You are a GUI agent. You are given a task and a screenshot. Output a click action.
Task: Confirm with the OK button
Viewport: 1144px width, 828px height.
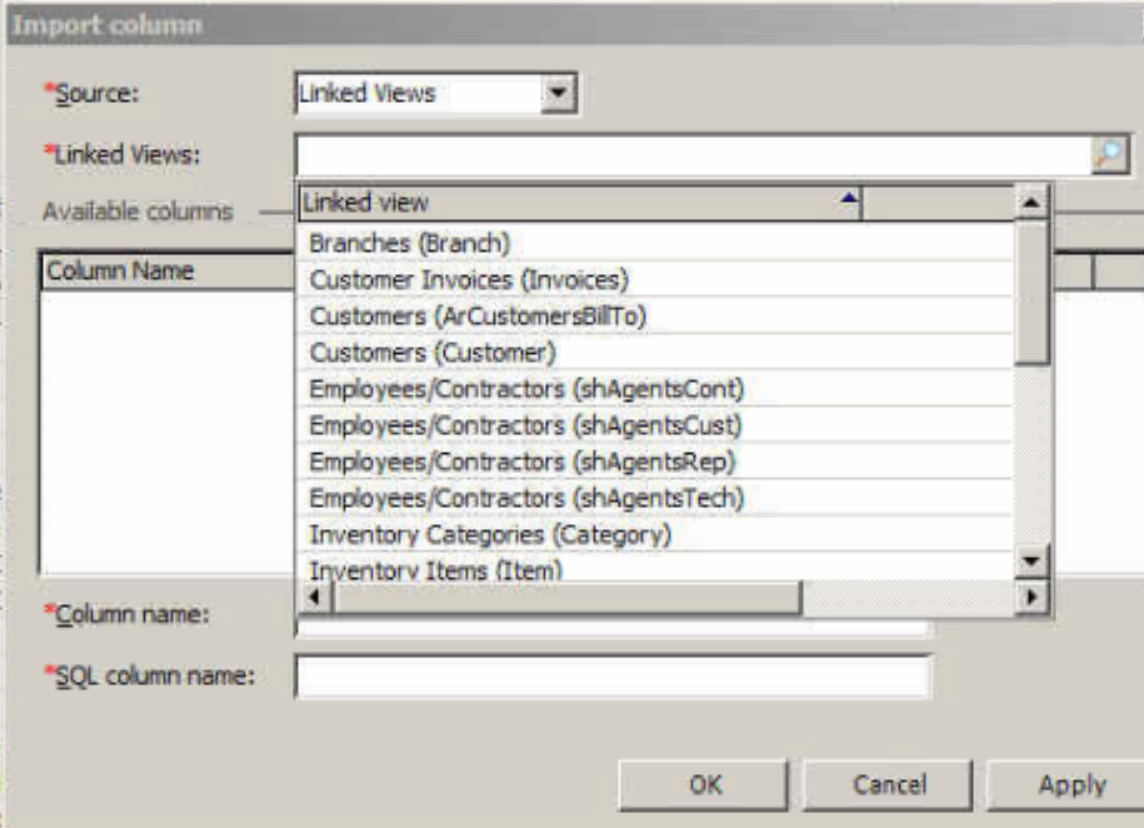click(x=704, y=785)
